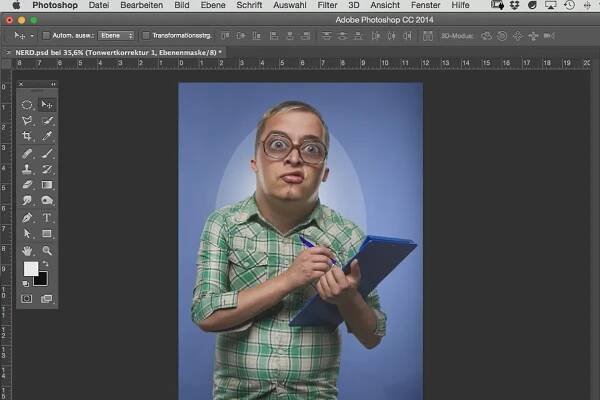Pick the Crop tool

[x=27, y=136]
